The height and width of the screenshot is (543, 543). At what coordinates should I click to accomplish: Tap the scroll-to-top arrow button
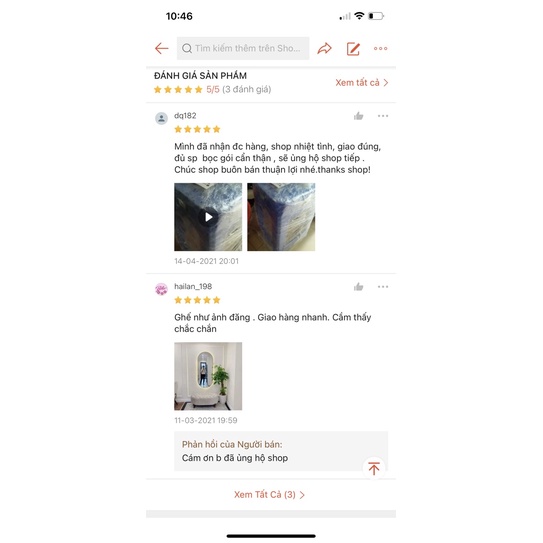tap(374, 469)
